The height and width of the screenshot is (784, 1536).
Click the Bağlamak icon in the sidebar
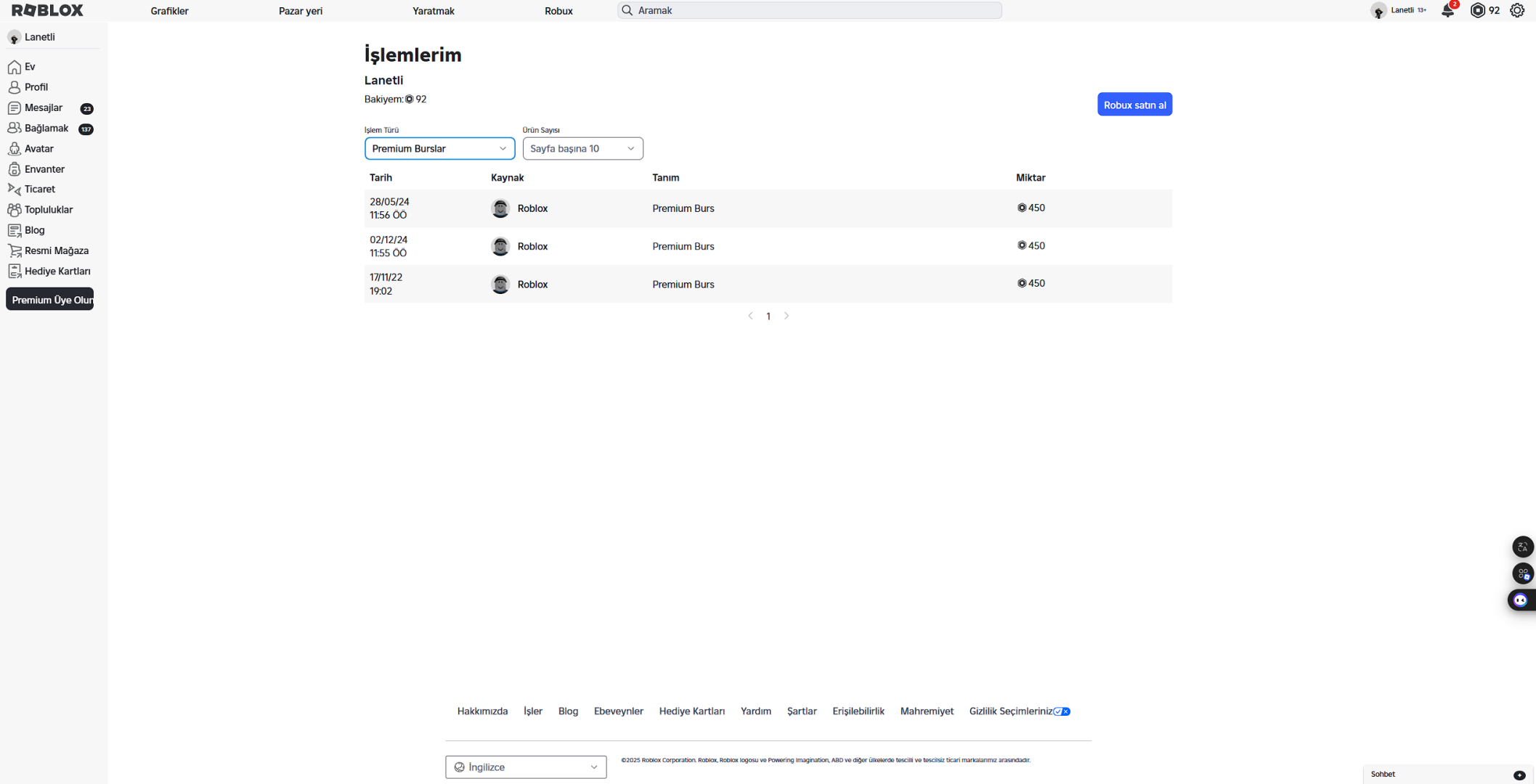point(15,128)
